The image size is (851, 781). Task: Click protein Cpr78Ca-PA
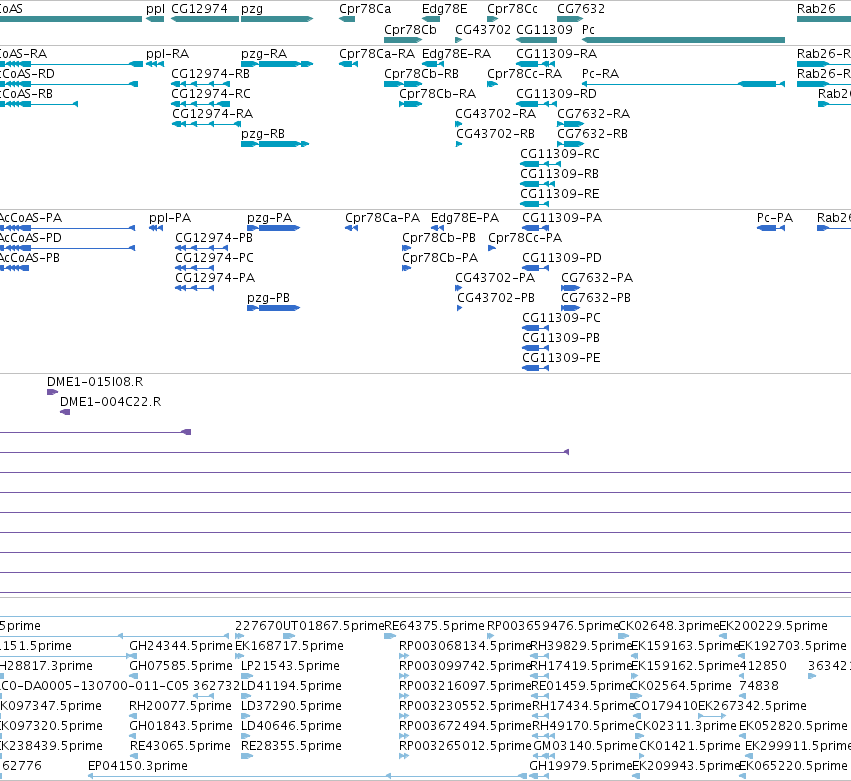coord(383,218)
